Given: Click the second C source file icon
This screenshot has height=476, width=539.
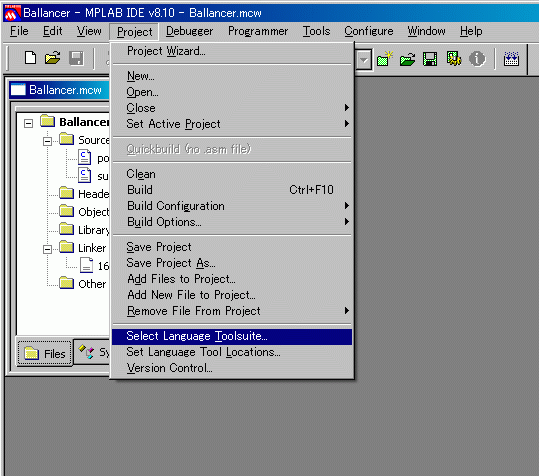Looking at the screenshot, I should point(85,175).
